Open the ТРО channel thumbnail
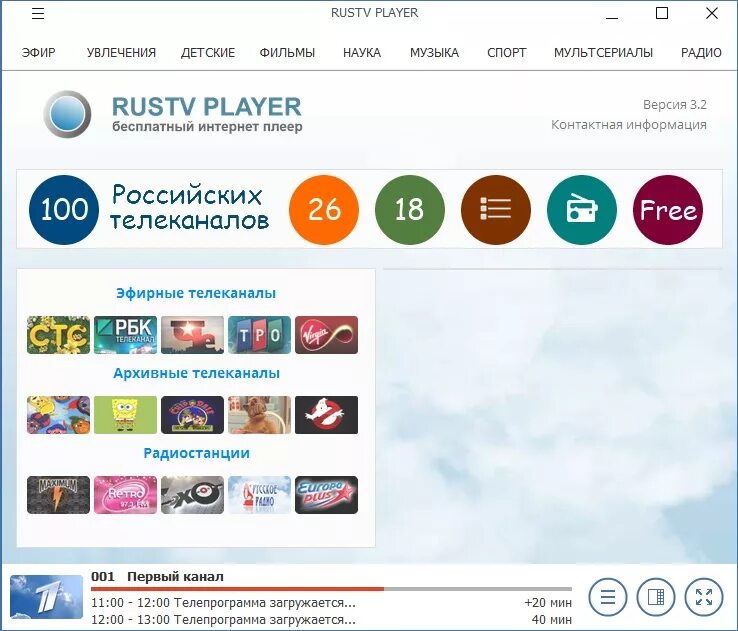Image resolution: width=738 pixels, height=631 pixels. click(259, 335)
